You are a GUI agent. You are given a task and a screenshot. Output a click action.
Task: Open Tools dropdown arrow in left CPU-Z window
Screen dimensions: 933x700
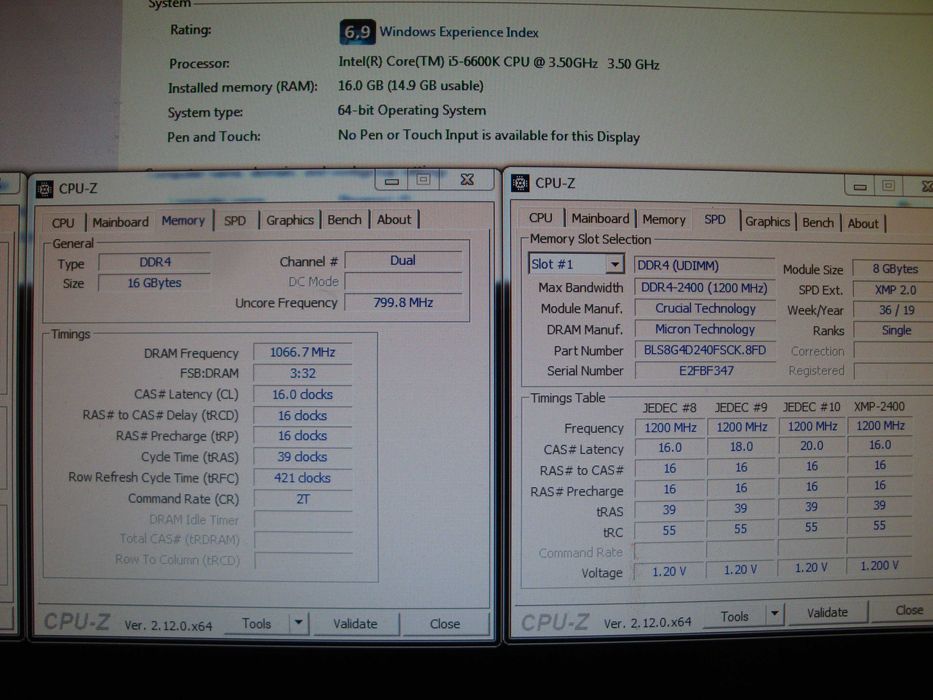(298, 623)
